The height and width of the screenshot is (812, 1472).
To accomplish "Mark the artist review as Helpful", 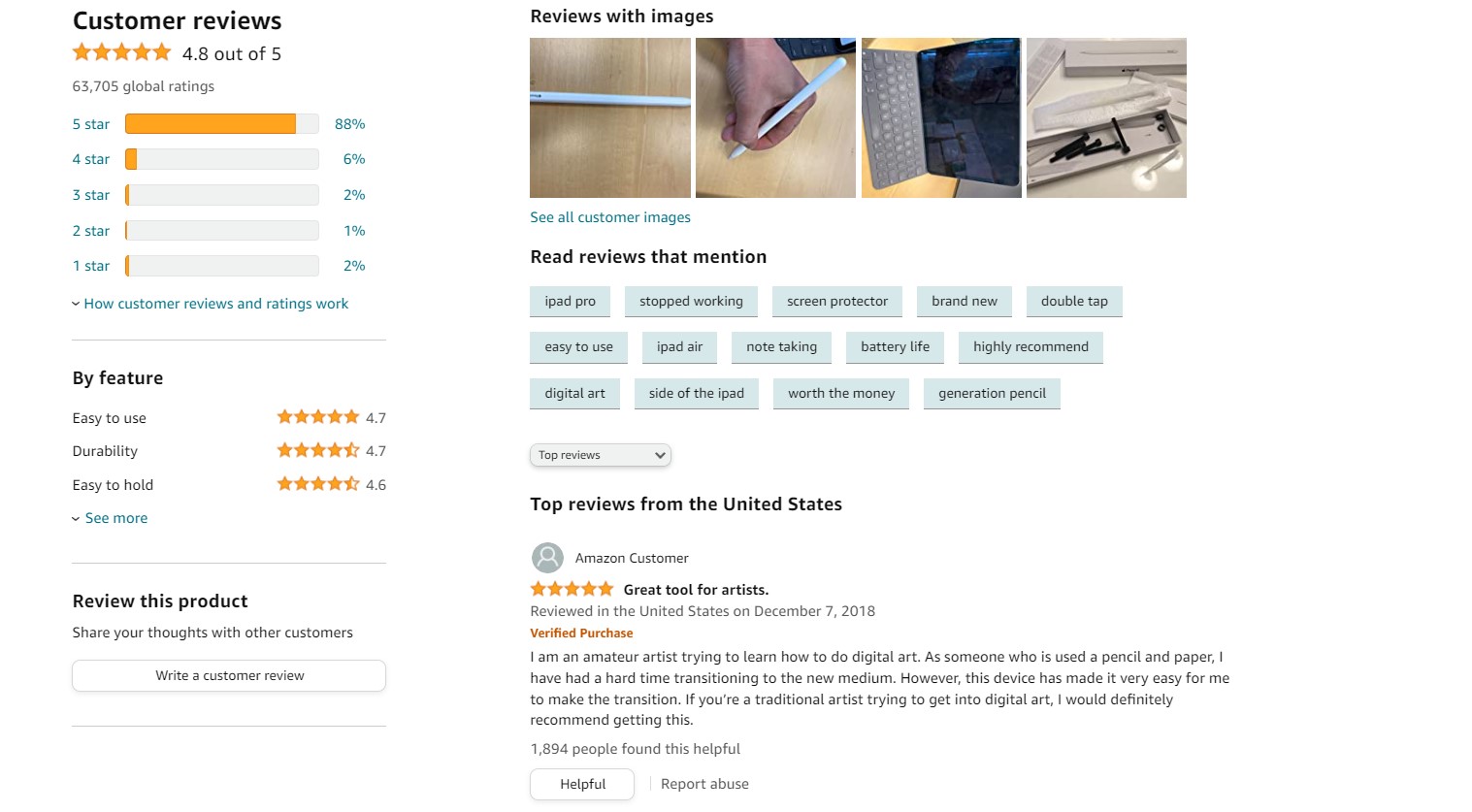I will tap(581, 784).
